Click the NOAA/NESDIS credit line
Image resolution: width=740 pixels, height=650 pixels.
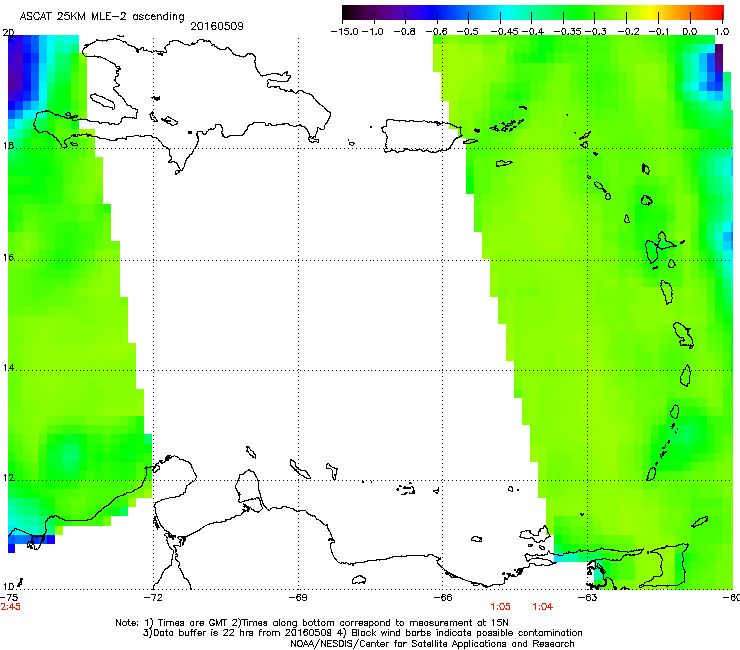(x=432, y=644)
